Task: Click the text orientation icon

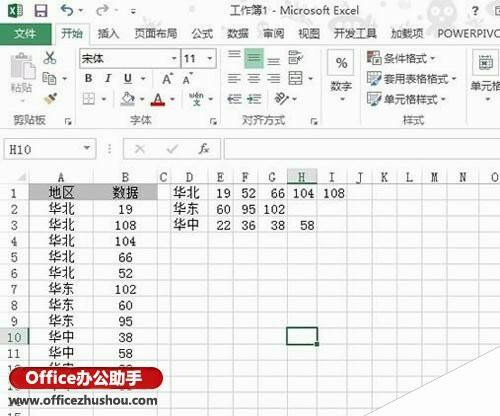Action: click(x=282, y=99)
